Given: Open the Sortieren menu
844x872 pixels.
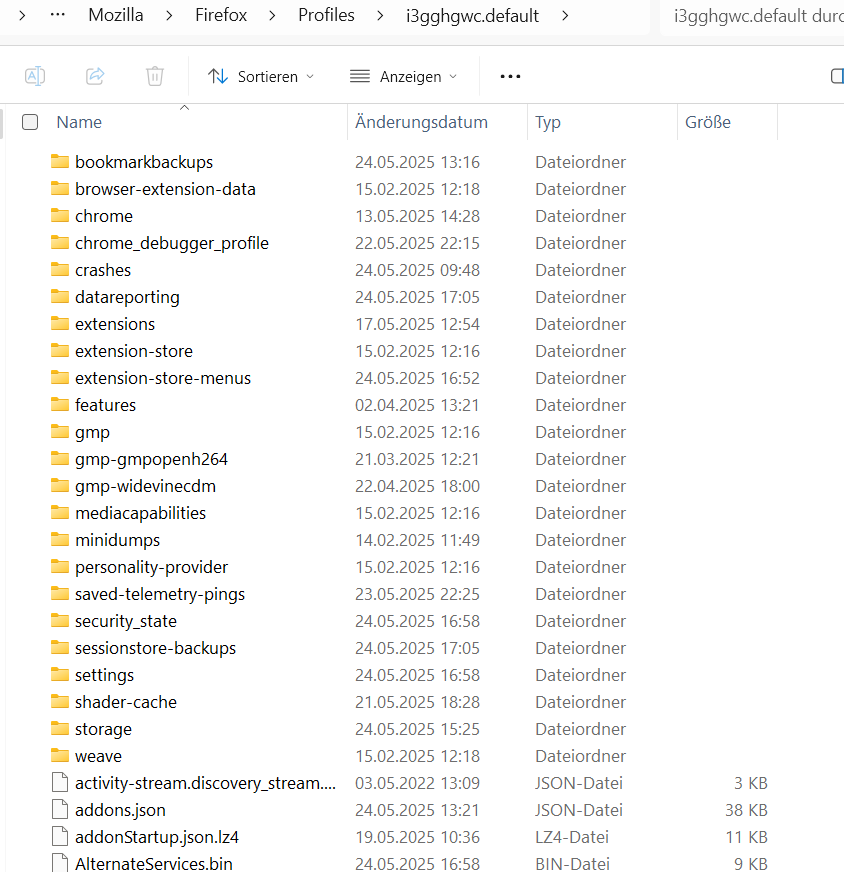Looking at the screenshot, I should coord(261,76).
